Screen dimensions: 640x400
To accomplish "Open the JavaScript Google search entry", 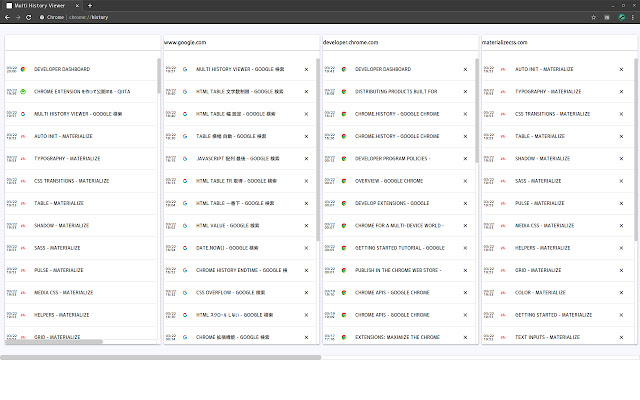I will [240, 159].
